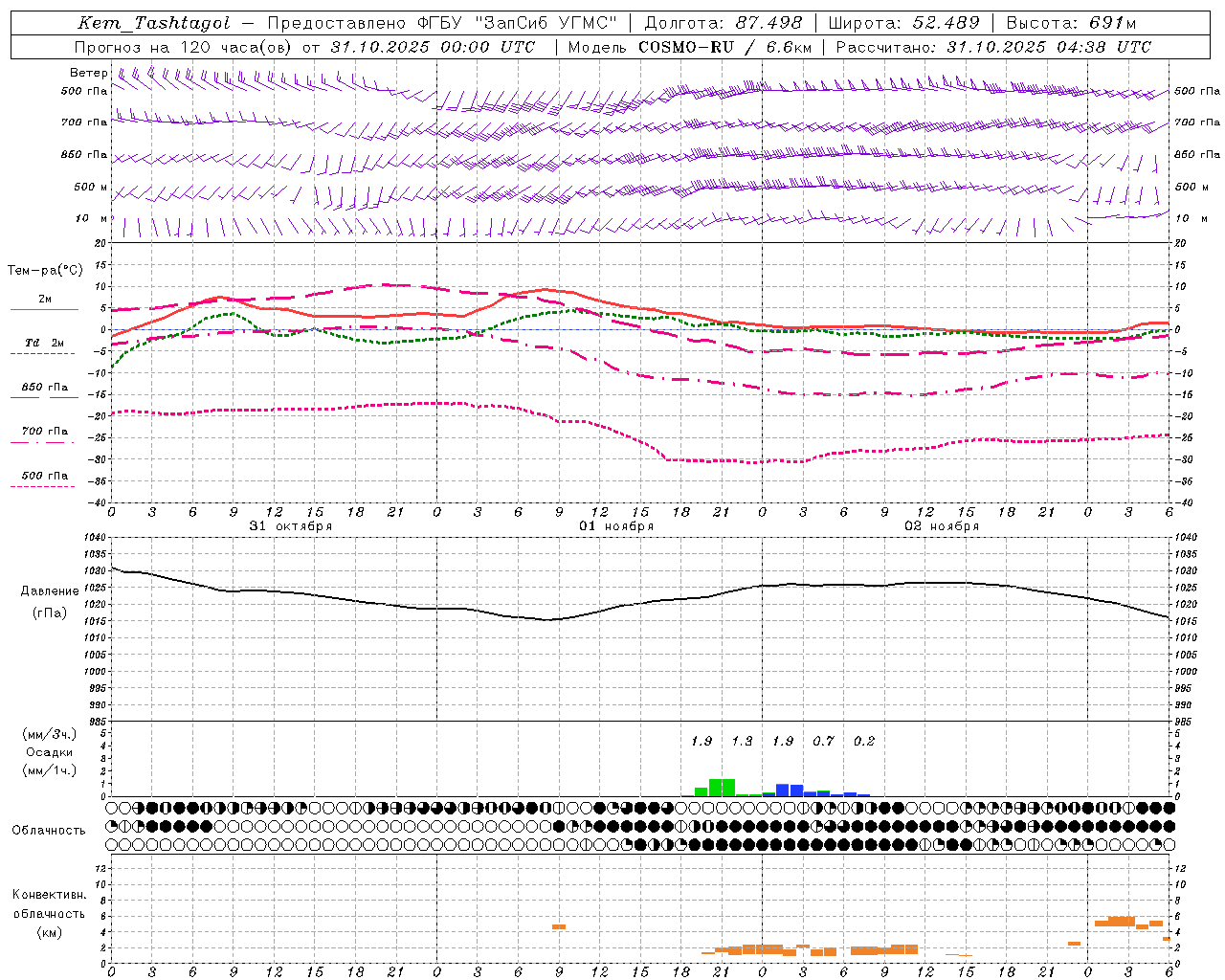1225x980 pixels.
Task: Click 'Рассчитано: 31.10.2025 04:38 UTC' text
Action: pyautogui.click(x=993, y=47)
